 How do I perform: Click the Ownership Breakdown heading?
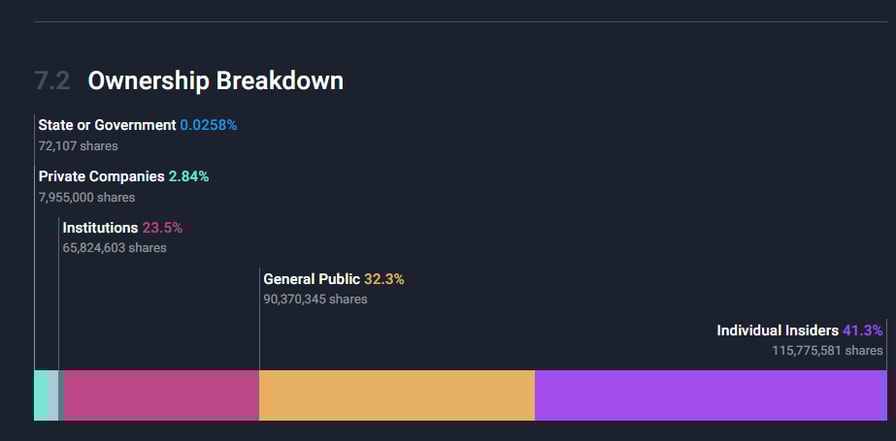pos(215,81)
